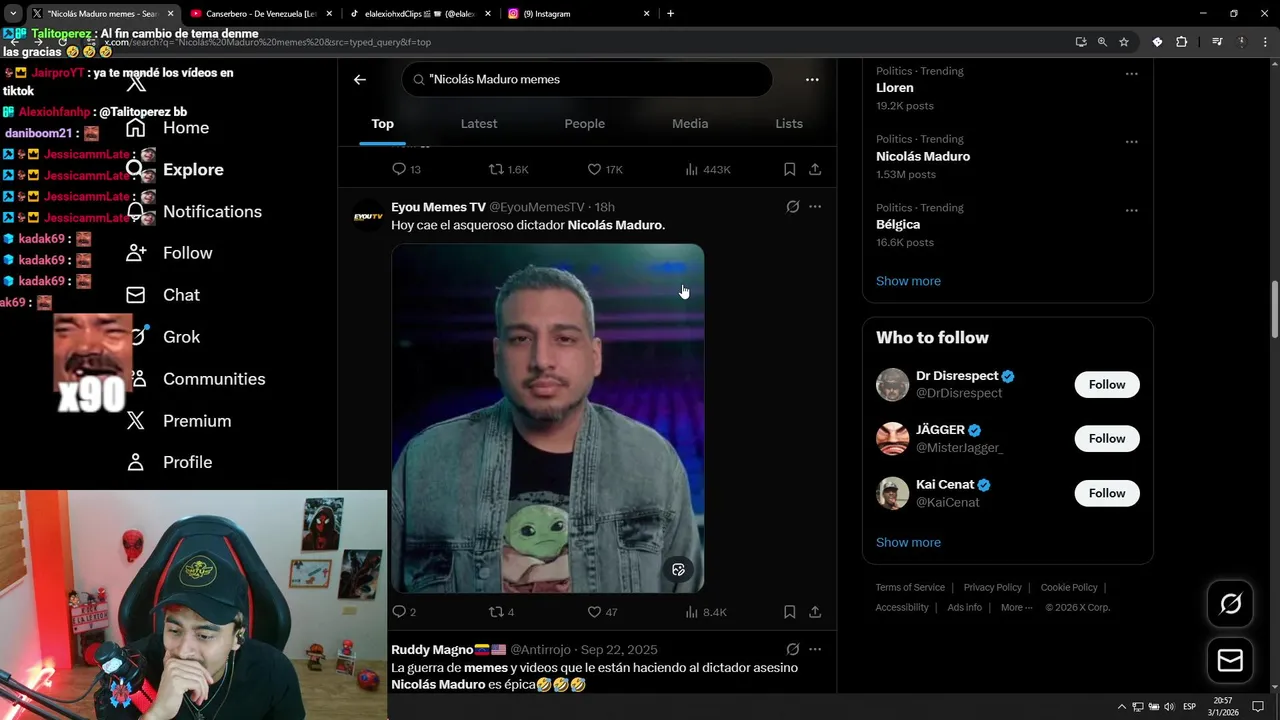Open the Privacy Policy link
Screen dimensions: 1280x720
992,588
